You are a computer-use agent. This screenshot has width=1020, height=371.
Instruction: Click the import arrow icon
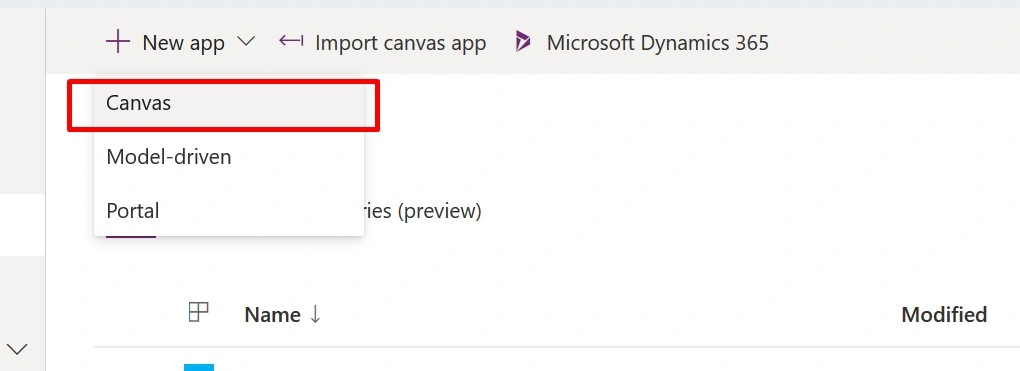click(x=291, y=41)
